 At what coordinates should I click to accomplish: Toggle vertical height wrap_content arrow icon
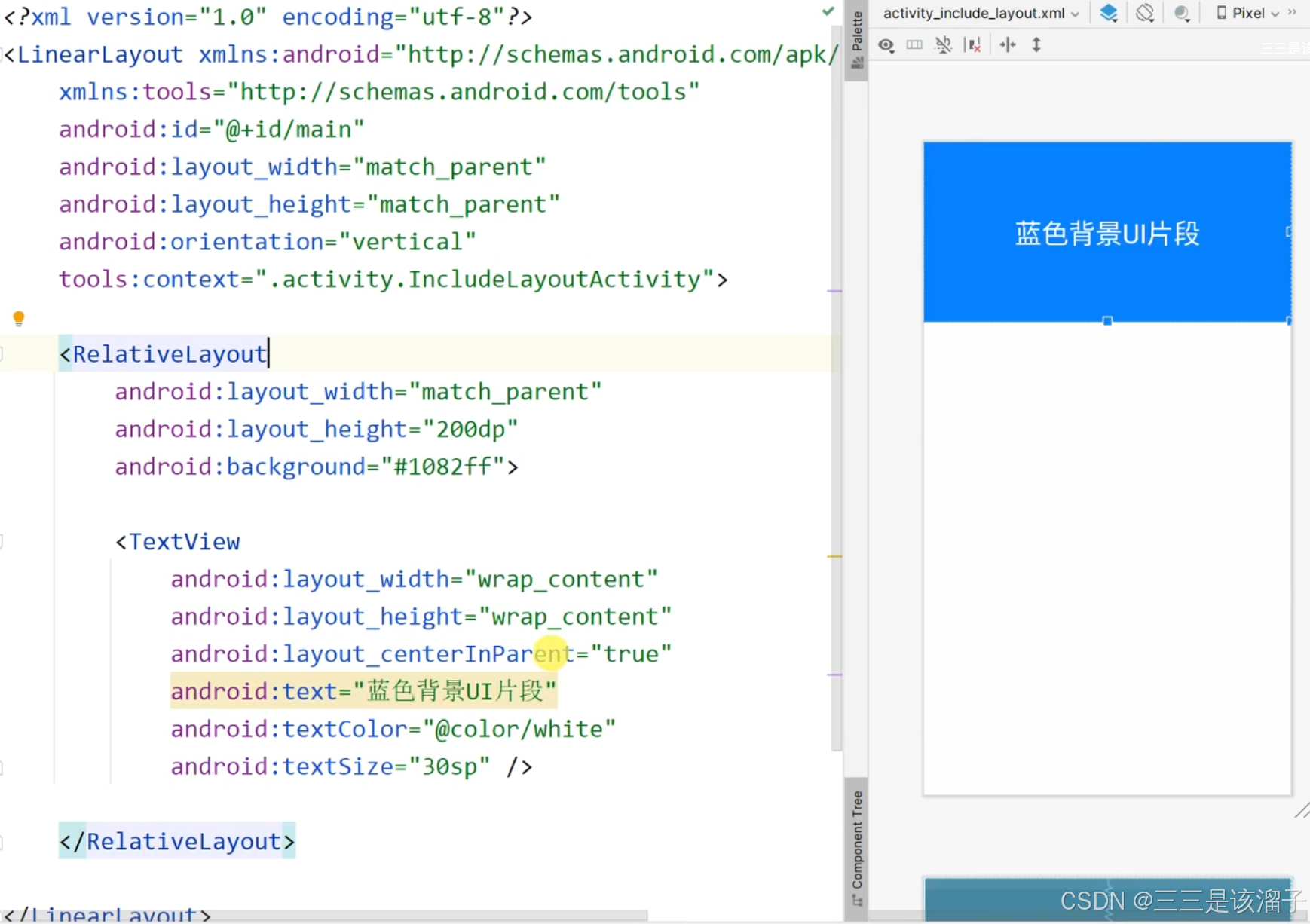pyautogui.click(x=1036, y=45)
